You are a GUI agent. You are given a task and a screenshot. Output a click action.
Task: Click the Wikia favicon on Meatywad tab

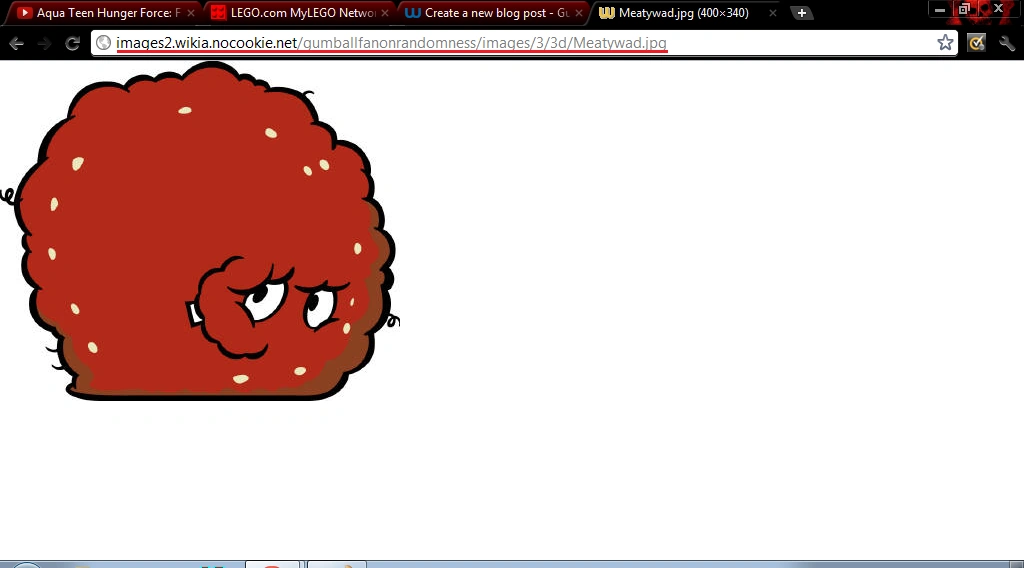click(607, 12)
